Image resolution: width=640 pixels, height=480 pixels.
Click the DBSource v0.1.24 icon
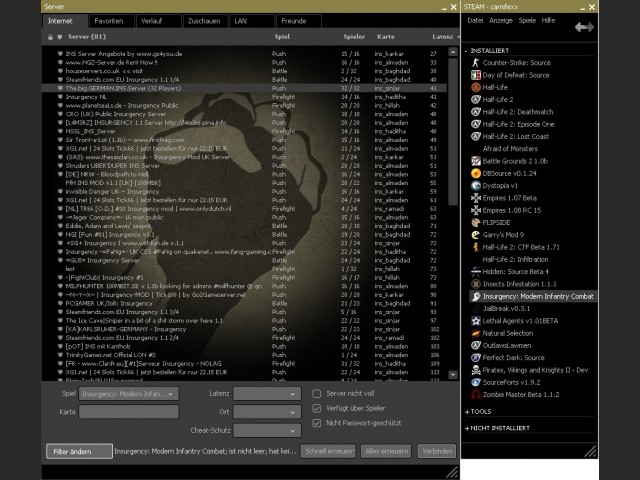[476, 173]
